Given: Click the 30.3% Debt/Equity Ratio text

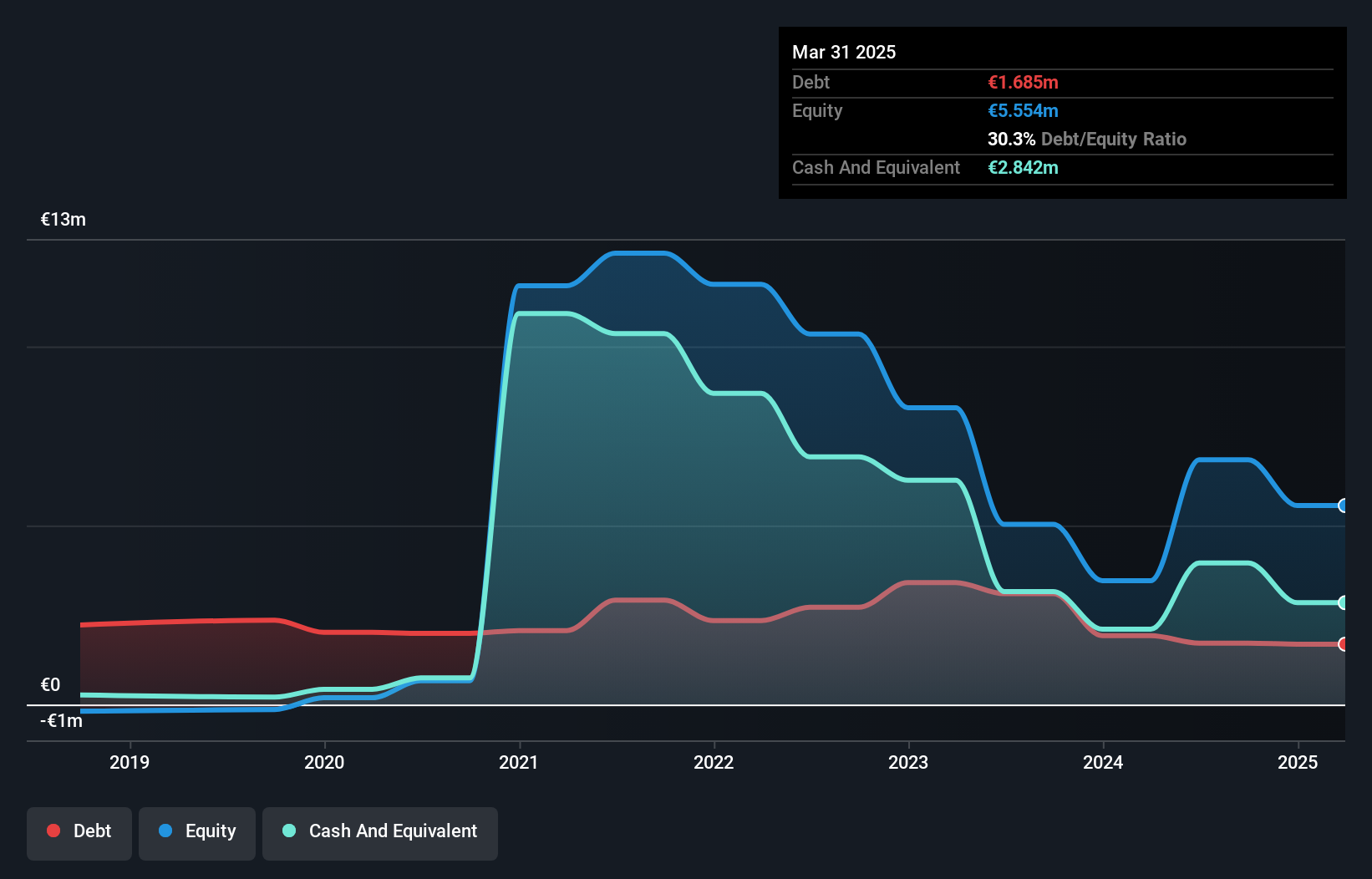Looking at the screenshot, I should coord(1087,139).
